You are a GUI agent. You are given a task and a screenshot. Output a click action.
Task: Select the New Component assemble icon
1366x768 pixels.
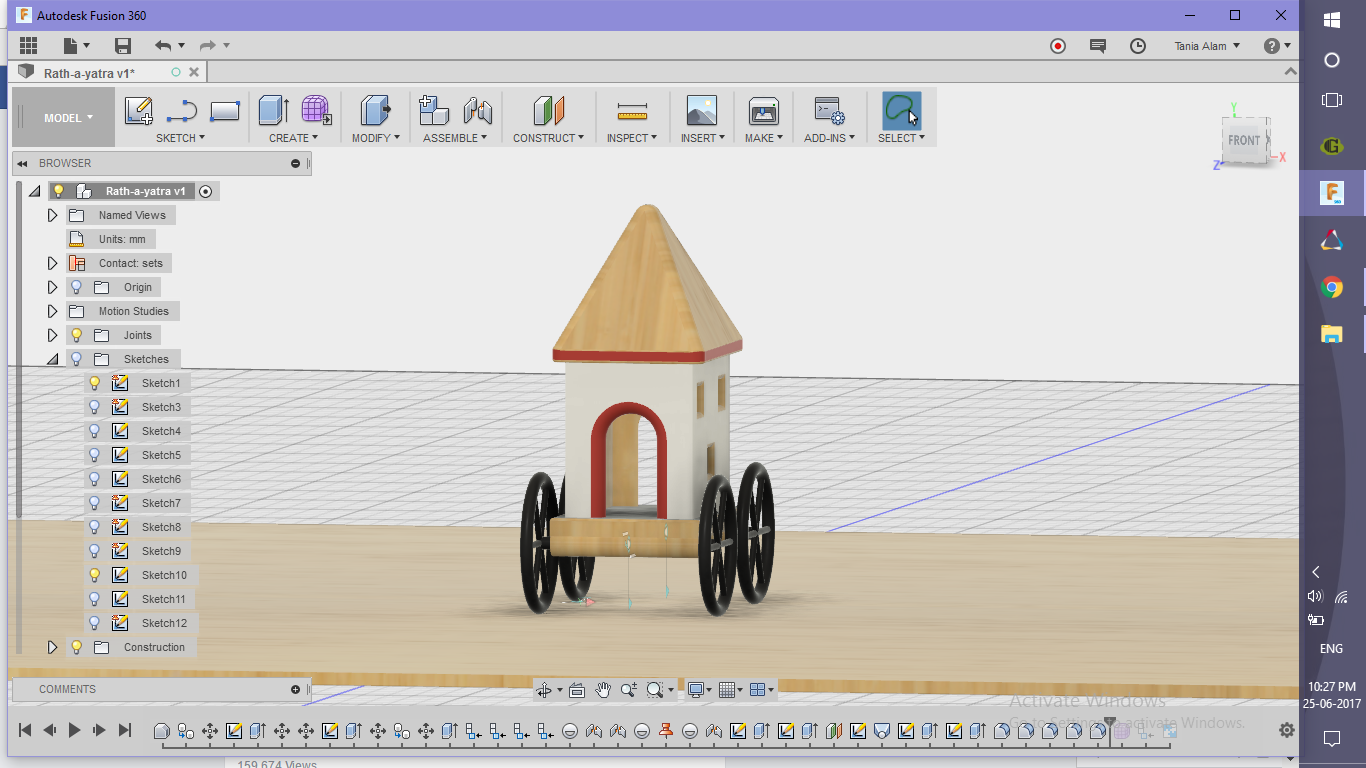click(433, 110)
